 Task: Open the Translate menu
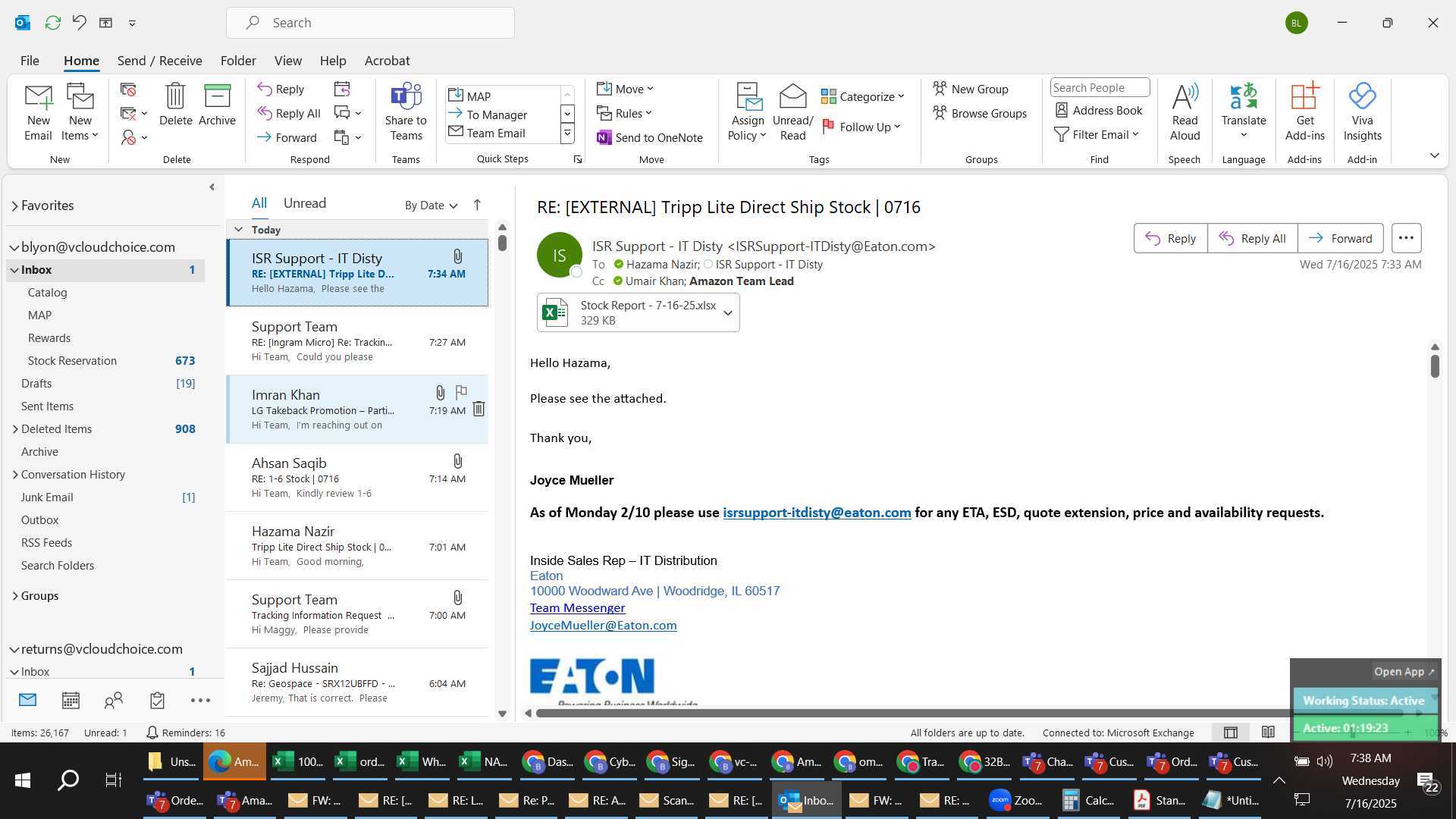(1244, 112)
